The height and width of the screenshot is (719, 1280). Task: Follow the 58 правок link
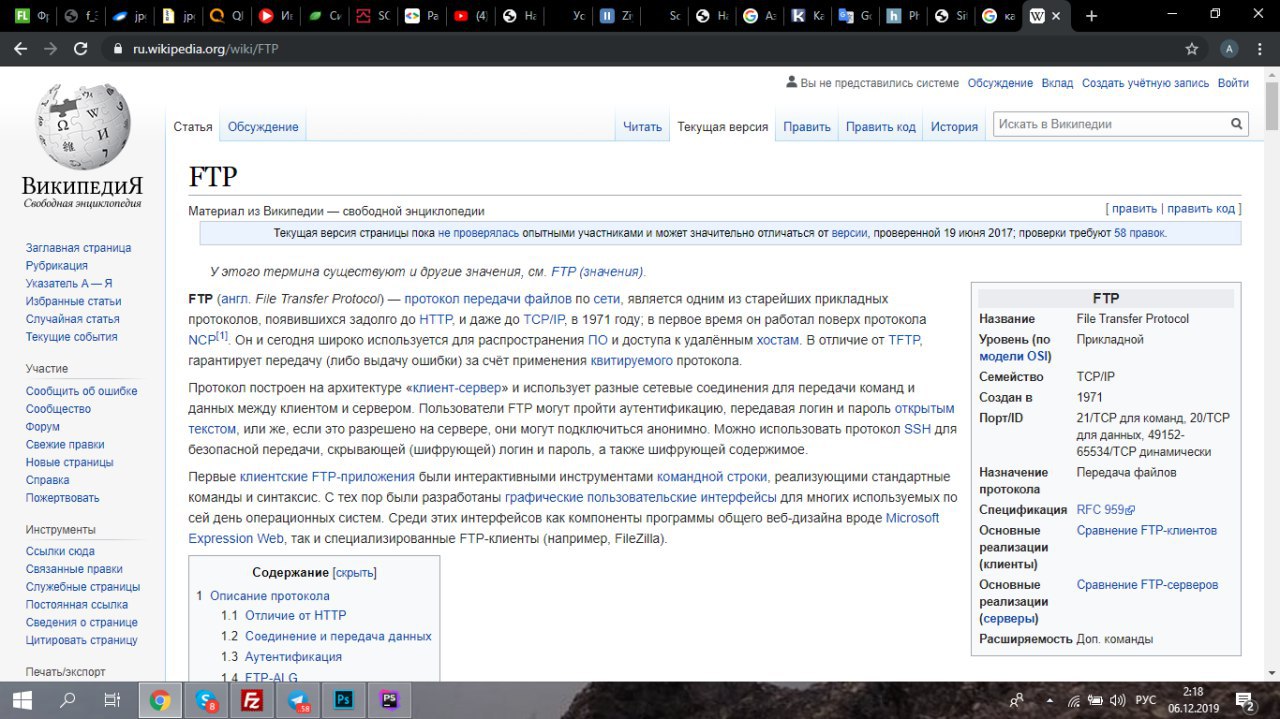point(1139,233)
